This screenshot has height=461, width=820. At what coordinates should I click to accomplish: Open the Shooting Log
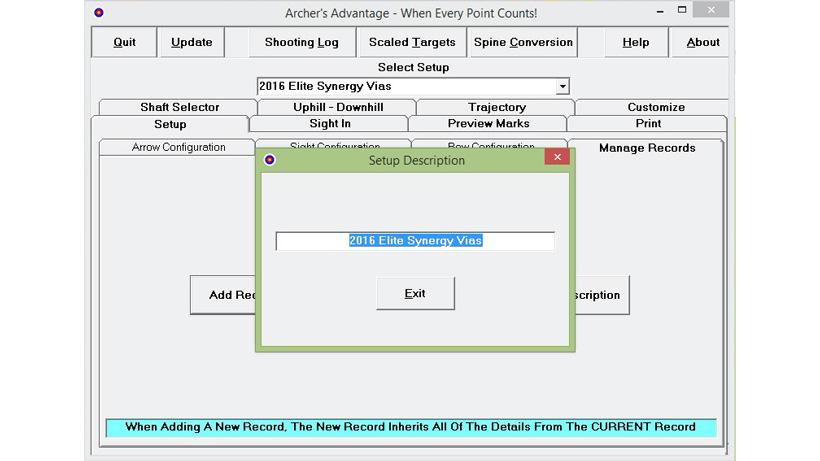[x=302, y=42]
